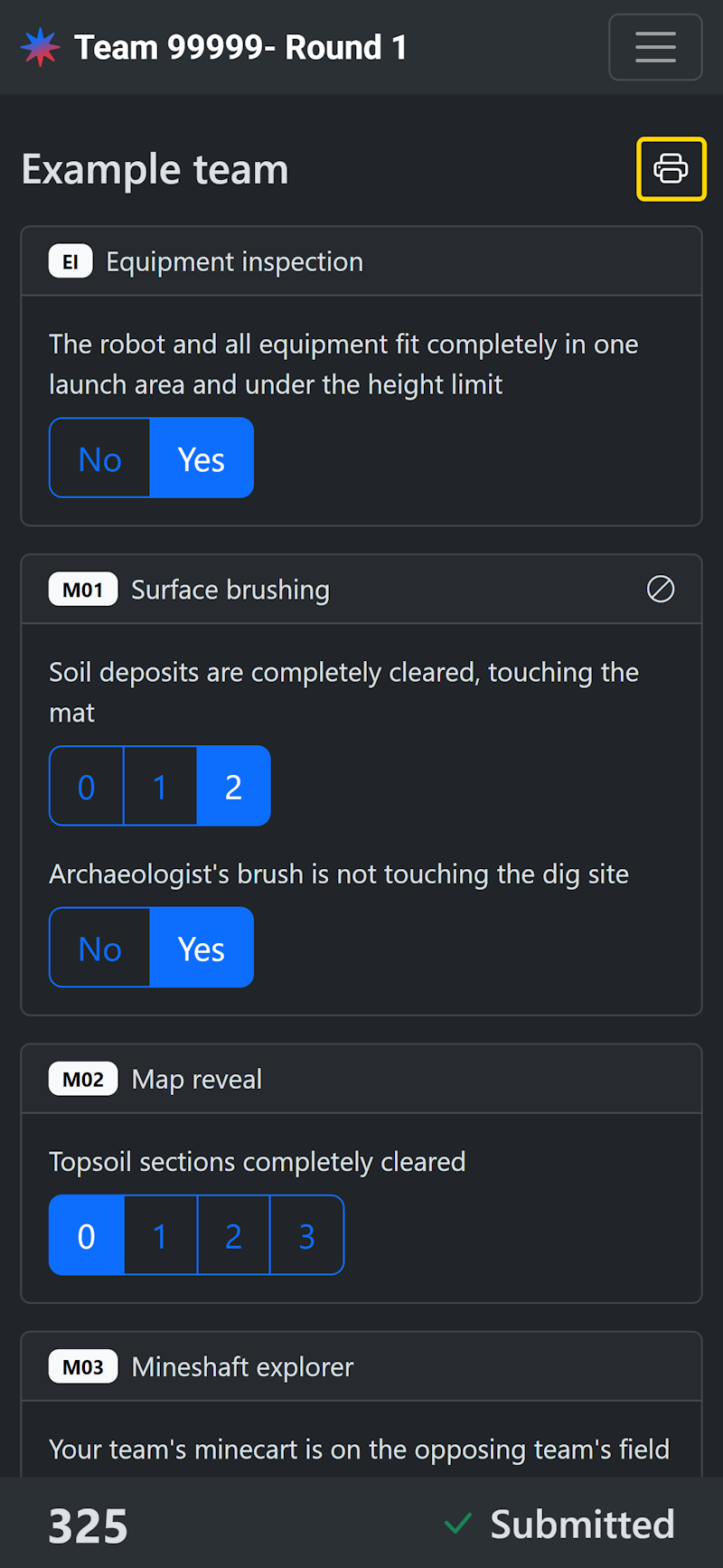Select No for archaeologist's brush not touching
Screen dimensions: 723x1568
100,948
